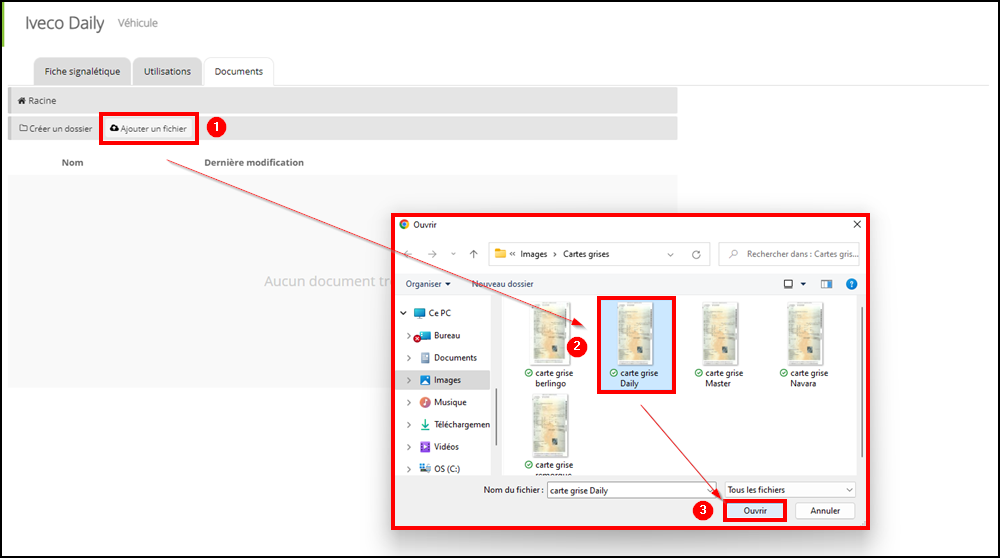Click the file list vertical scrollbar
Viewport: 1000px width, 558px height.
point(862,383)
